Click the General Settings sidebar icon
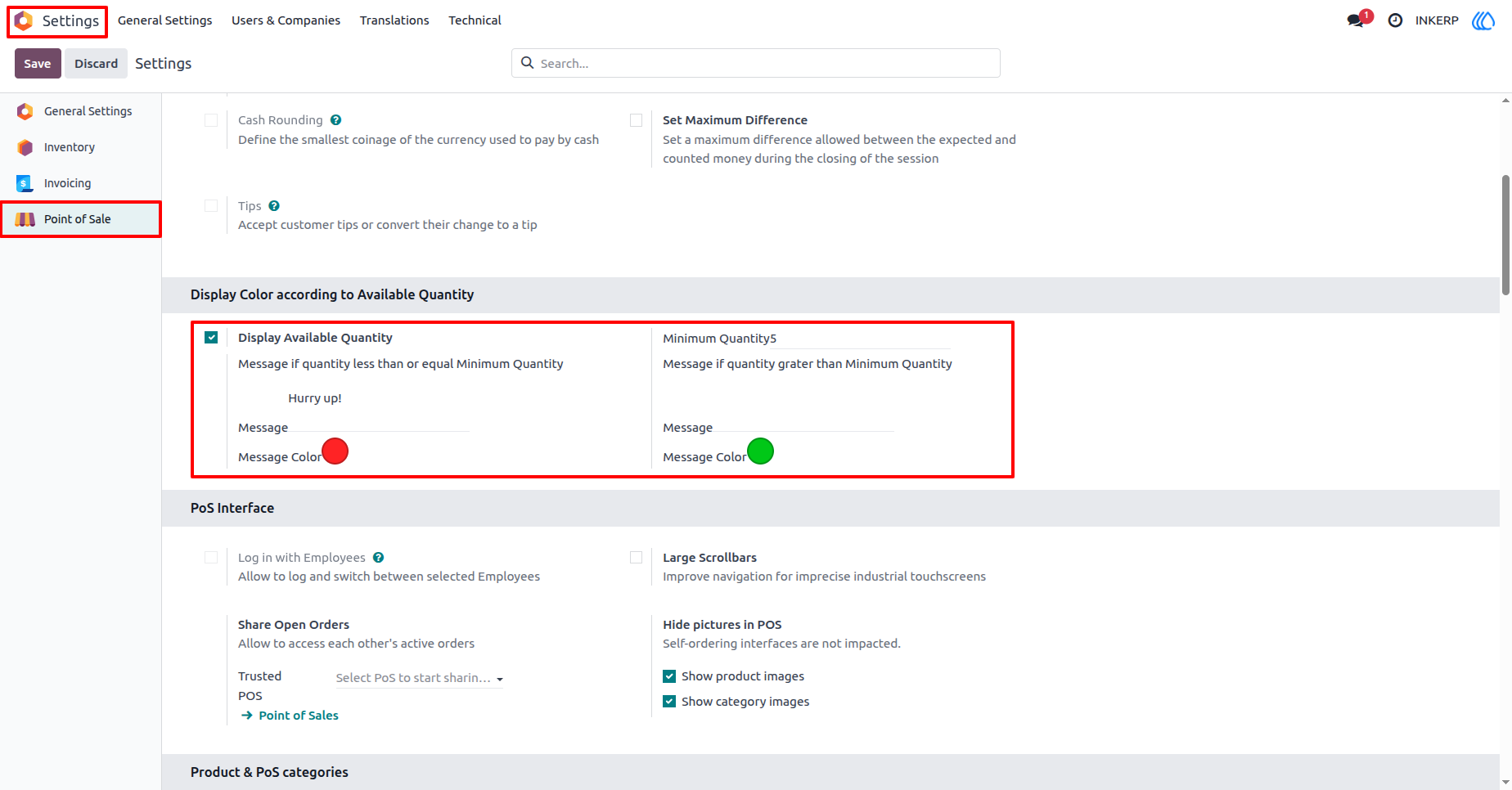 (25, 111)
